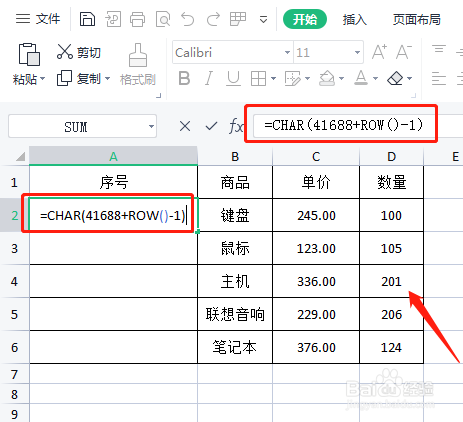463x422 pixels.
Task: Click the price cell 245.00
Action: [316, 215]
